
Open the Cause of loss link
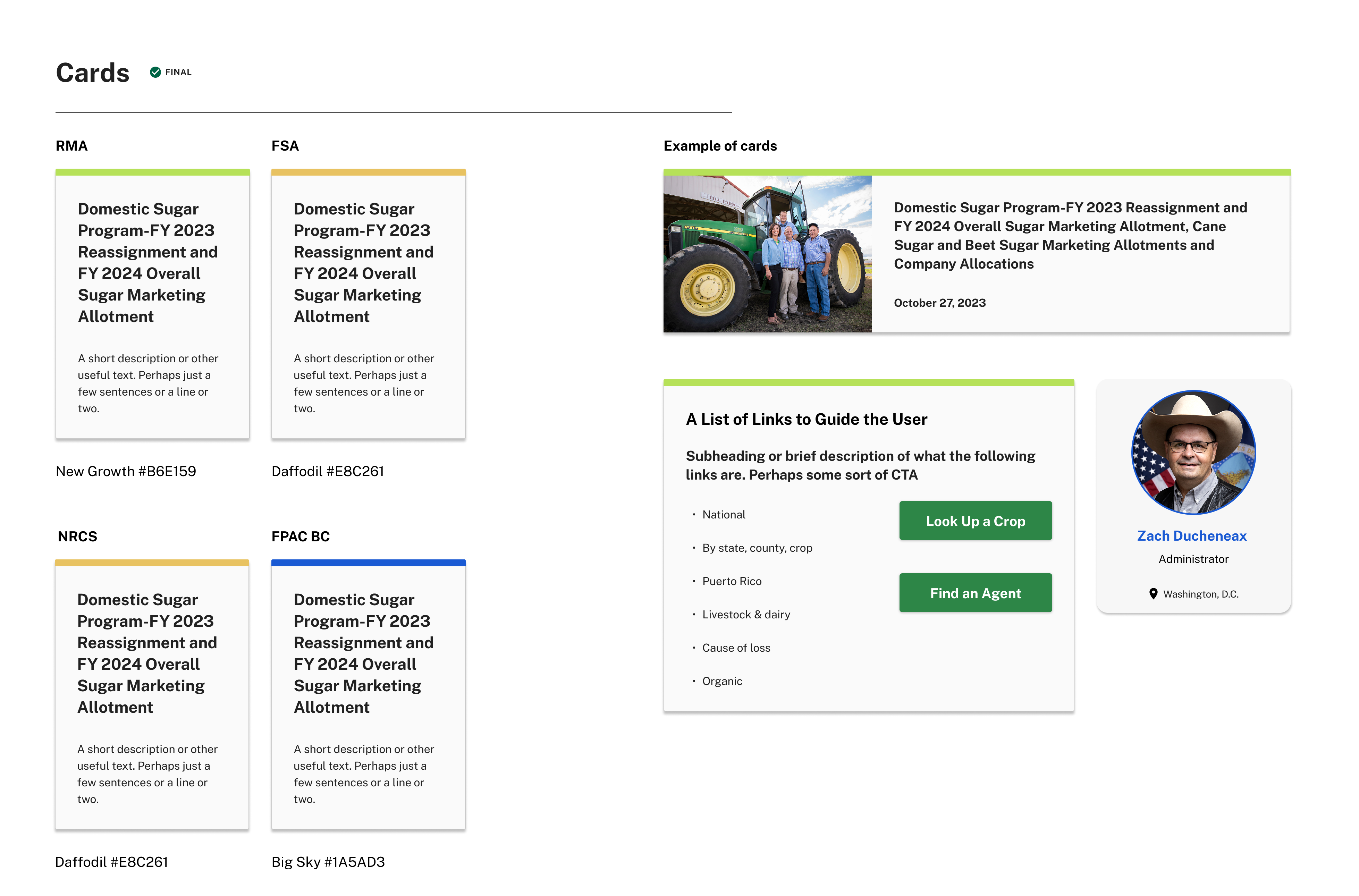coord(736,648)
